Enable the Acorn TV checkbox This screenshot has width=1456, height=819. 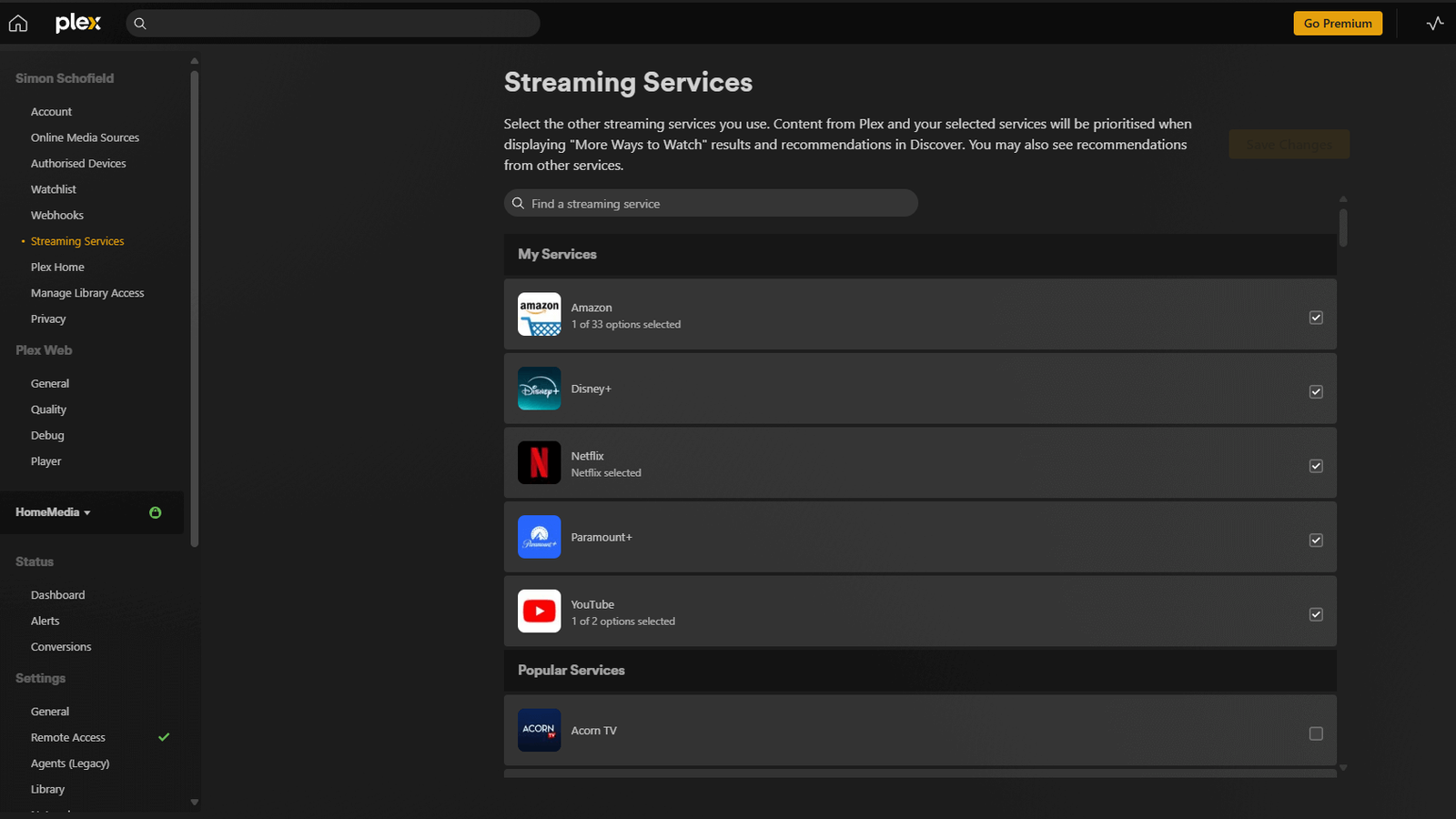tap(1316, 733)
